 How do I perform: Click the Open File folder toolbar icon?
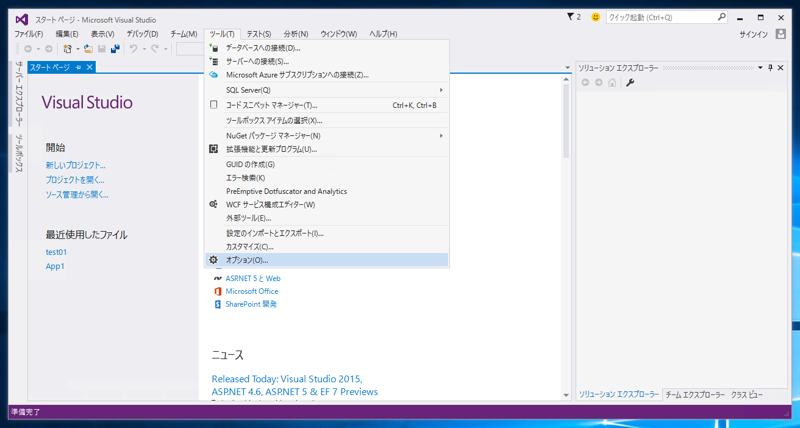click(88, 49)
